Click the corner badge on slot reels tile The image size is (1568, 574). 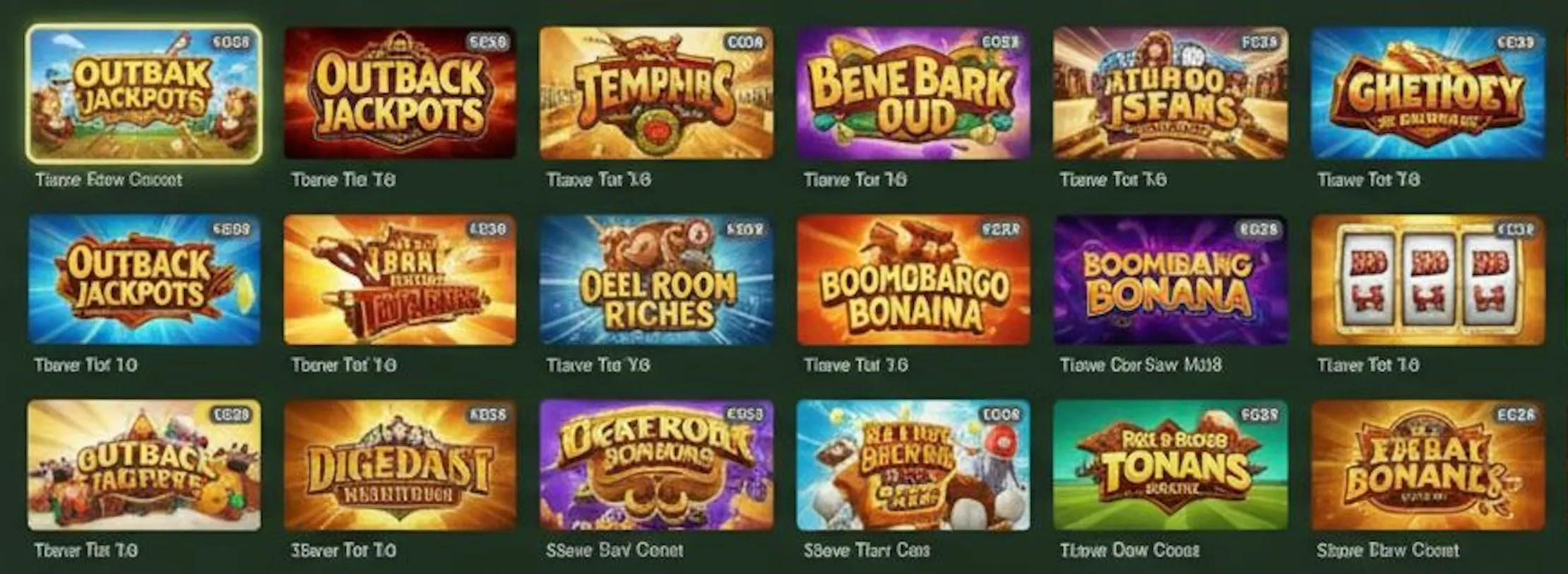(x=1515, y=230)
